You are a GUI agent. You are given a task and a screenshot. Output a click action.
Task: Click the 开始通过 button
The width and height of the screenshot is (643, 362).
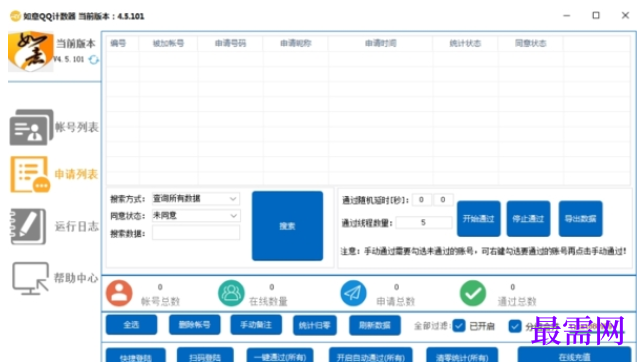479,219
